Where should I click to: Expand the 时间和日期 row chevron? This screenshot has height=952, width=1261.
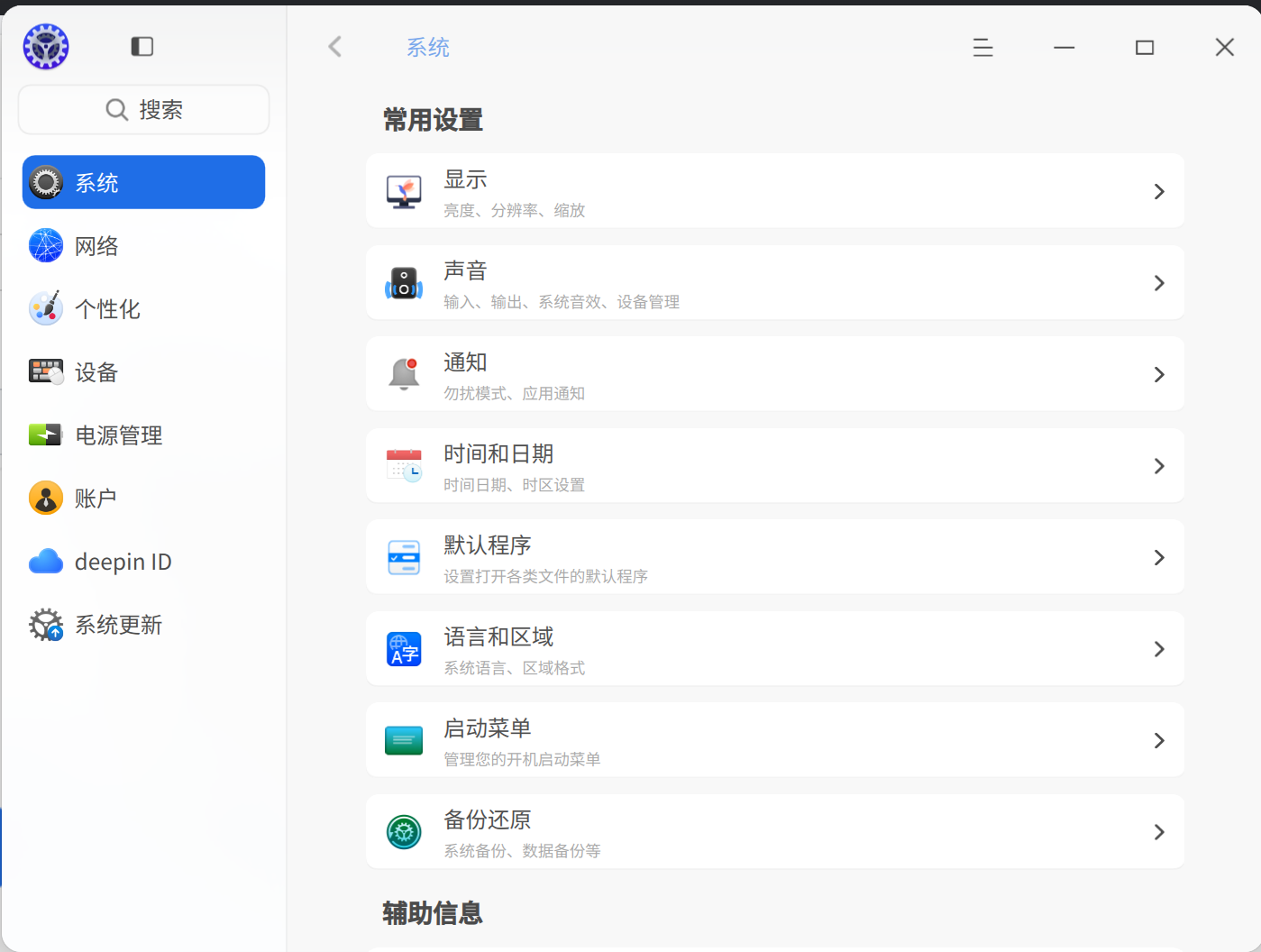click(x=1159, y=466)
